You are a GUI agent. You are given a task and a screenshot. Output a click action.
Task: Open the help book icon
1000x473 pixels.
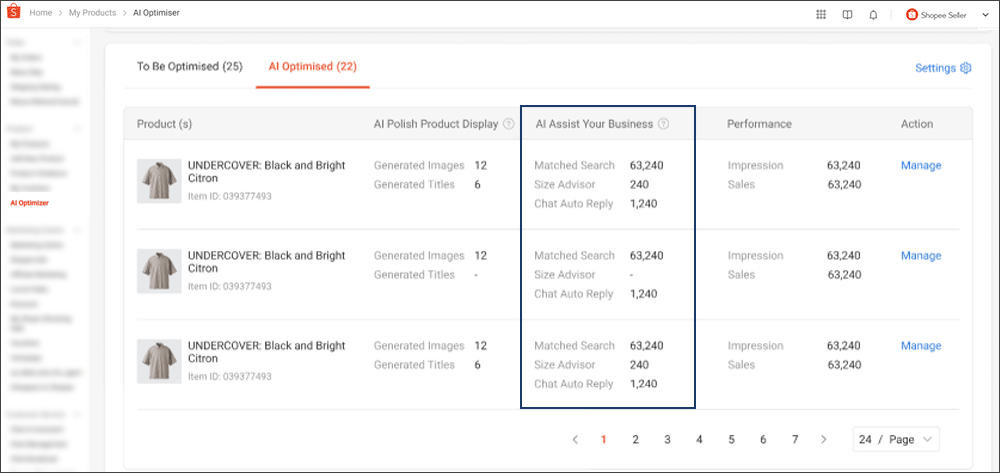847,14
